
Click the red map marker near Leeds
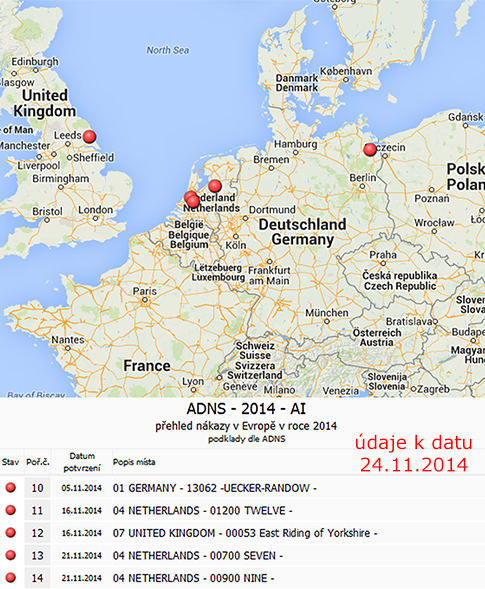(x=89, y=136)
